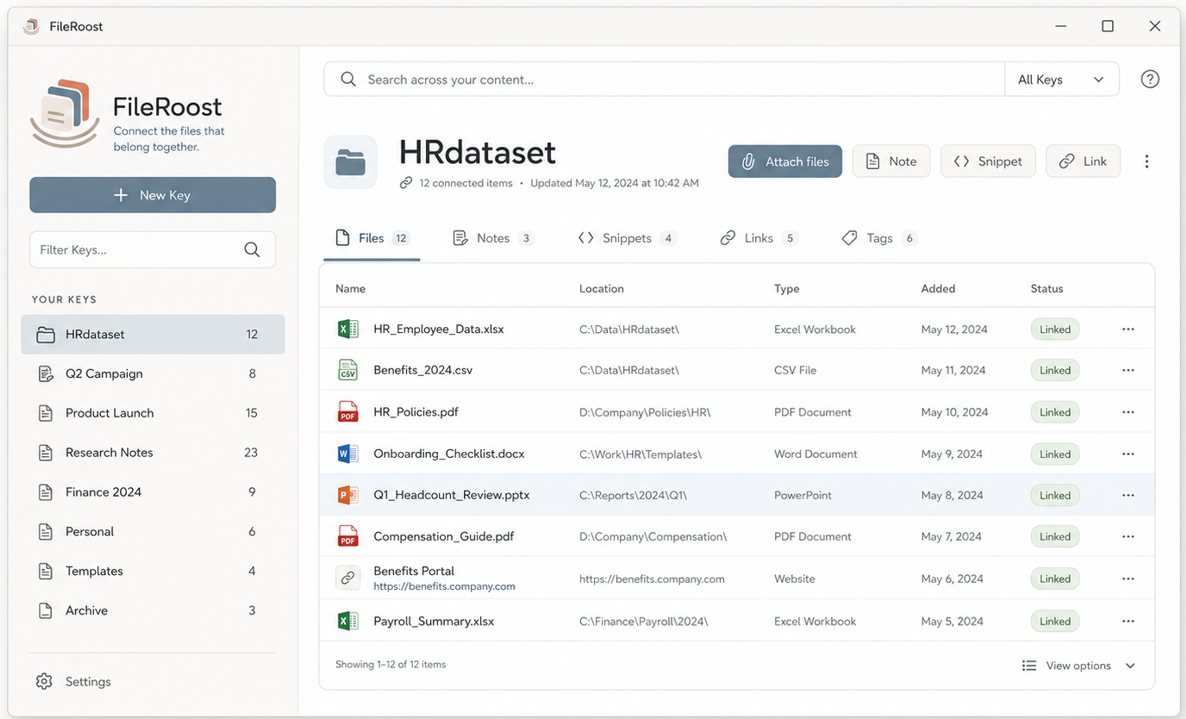Screen dimensions: 1186x719
Task: Open row menu for Payroll_Summary.xlsx
Action: coord(1128,621)
